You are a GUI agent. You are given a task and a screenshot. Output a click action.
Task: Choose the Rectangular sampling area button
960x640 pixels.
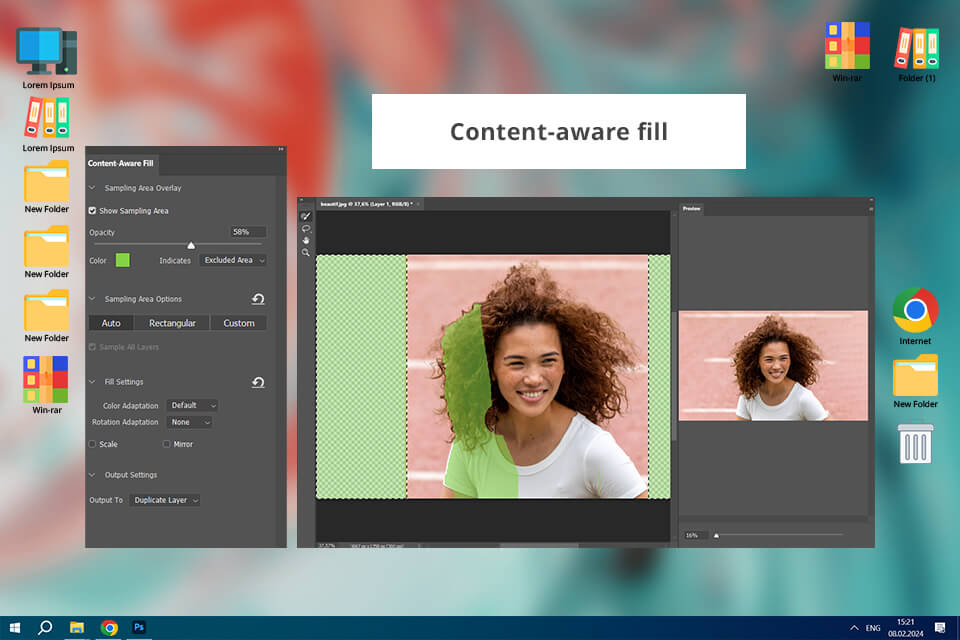click(x=173, y=323)
